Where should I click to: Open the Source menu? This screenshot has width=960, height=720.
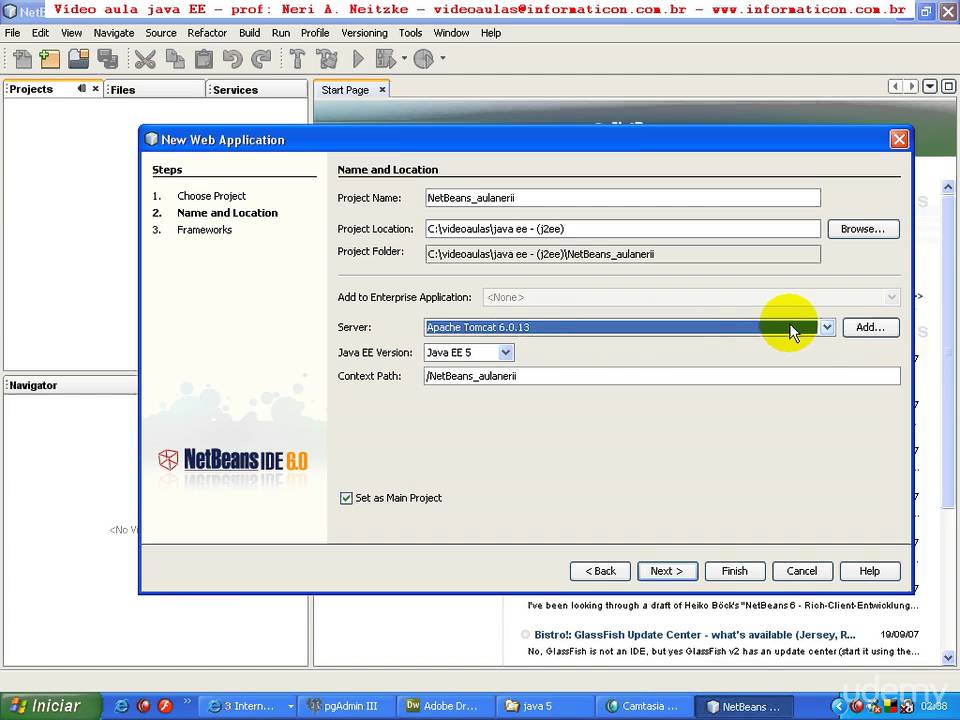coord(161,33)
